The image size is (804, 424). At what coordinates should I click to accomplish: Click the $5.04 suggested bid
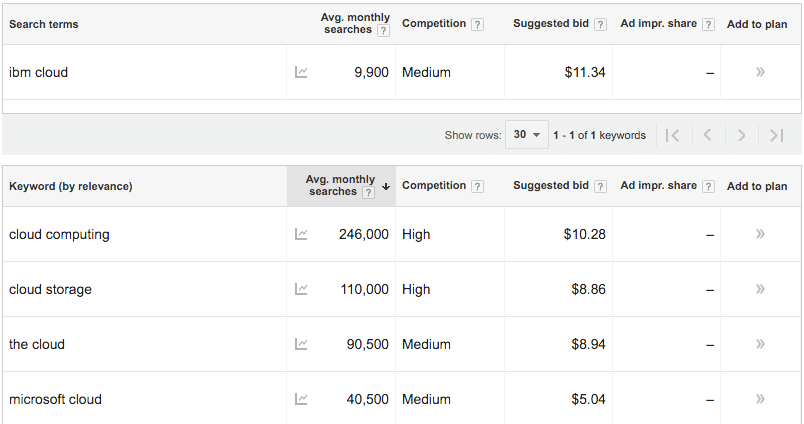click(589, 399)
